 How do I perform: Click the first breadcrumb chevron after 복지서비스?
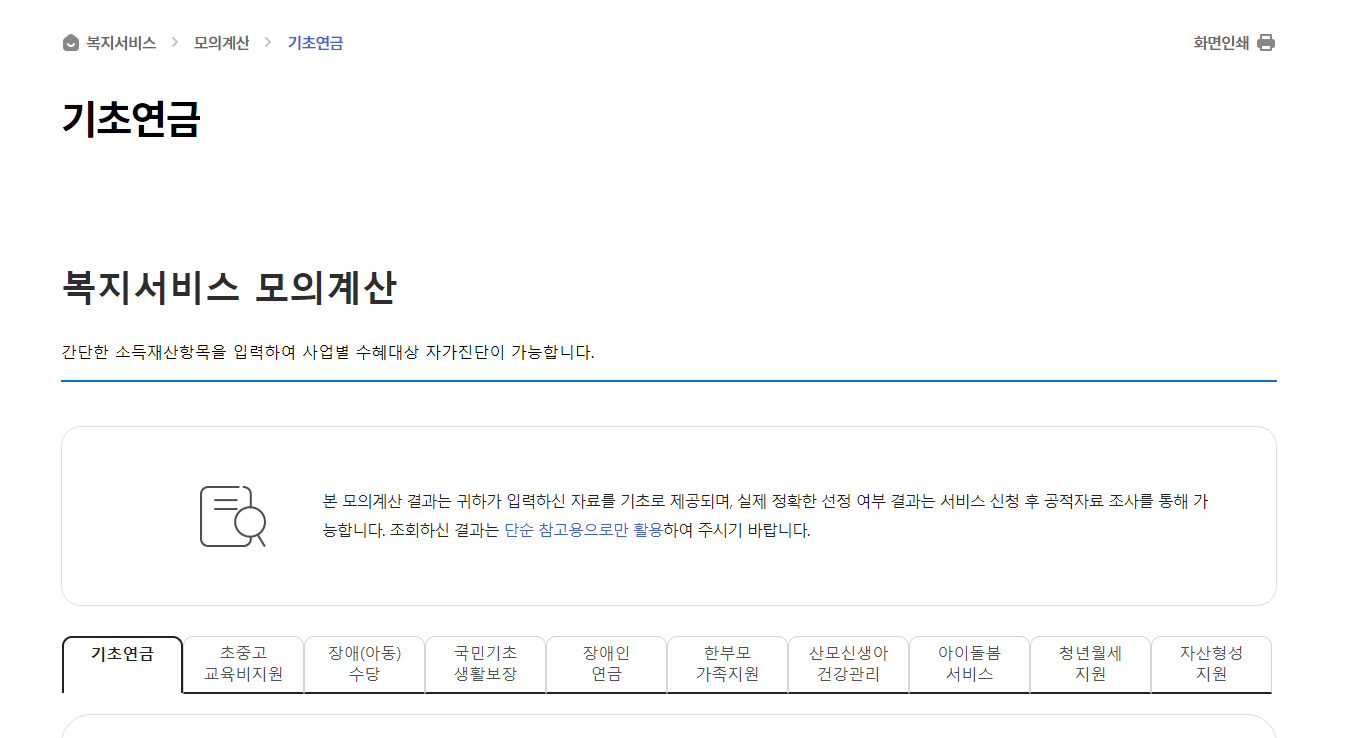point(175,43)
